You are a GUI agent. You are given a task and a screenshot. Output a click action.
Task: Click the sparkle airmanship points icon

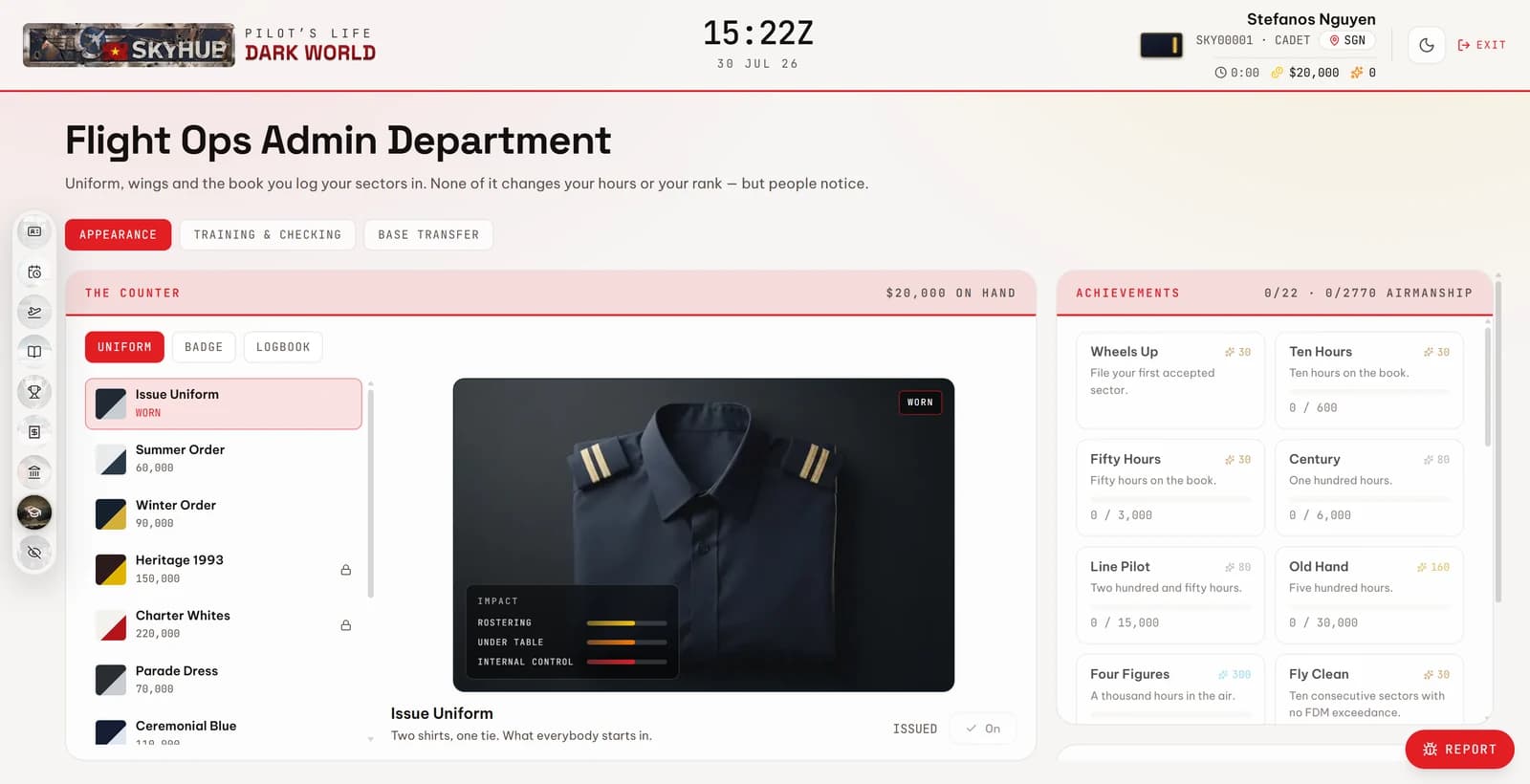[x=1356, y=73]
